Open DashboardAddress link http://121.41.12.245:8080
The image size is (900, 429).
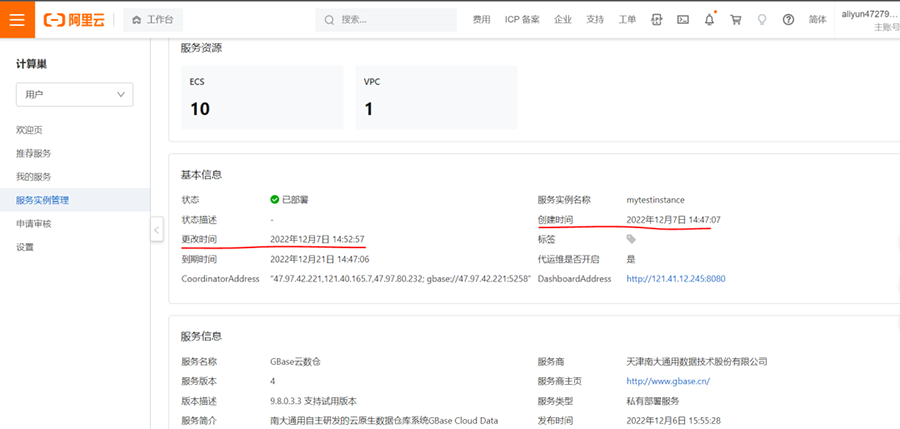click(676, 279)
